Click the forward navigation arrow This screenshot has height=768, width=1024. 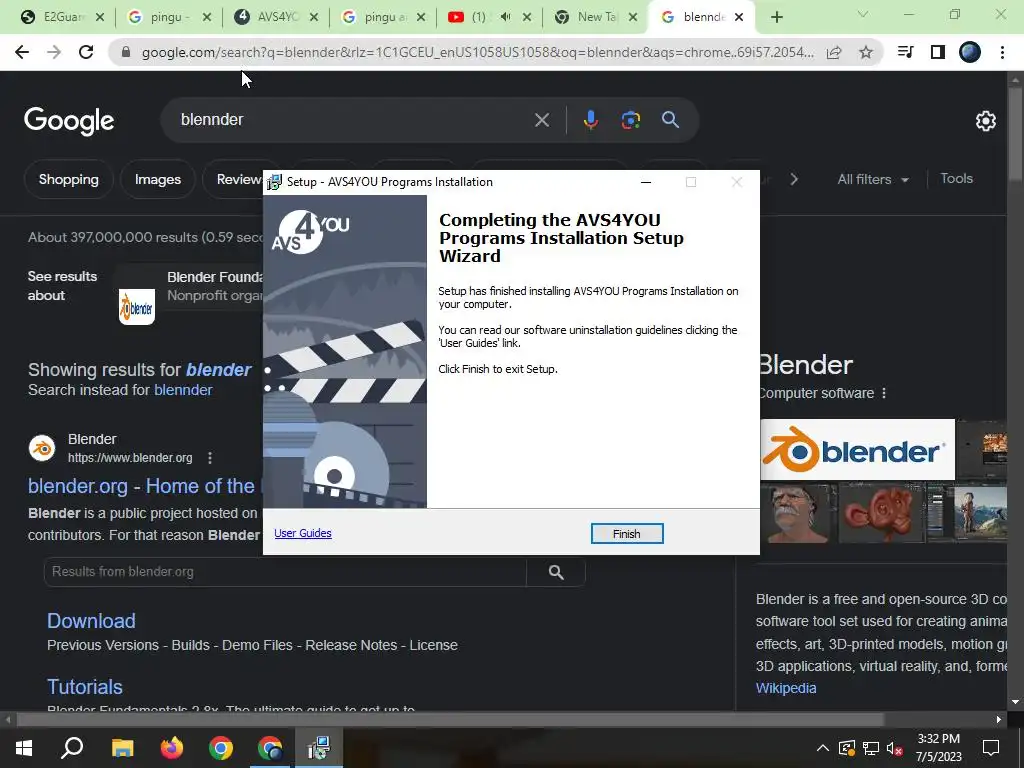pos(54,52)
